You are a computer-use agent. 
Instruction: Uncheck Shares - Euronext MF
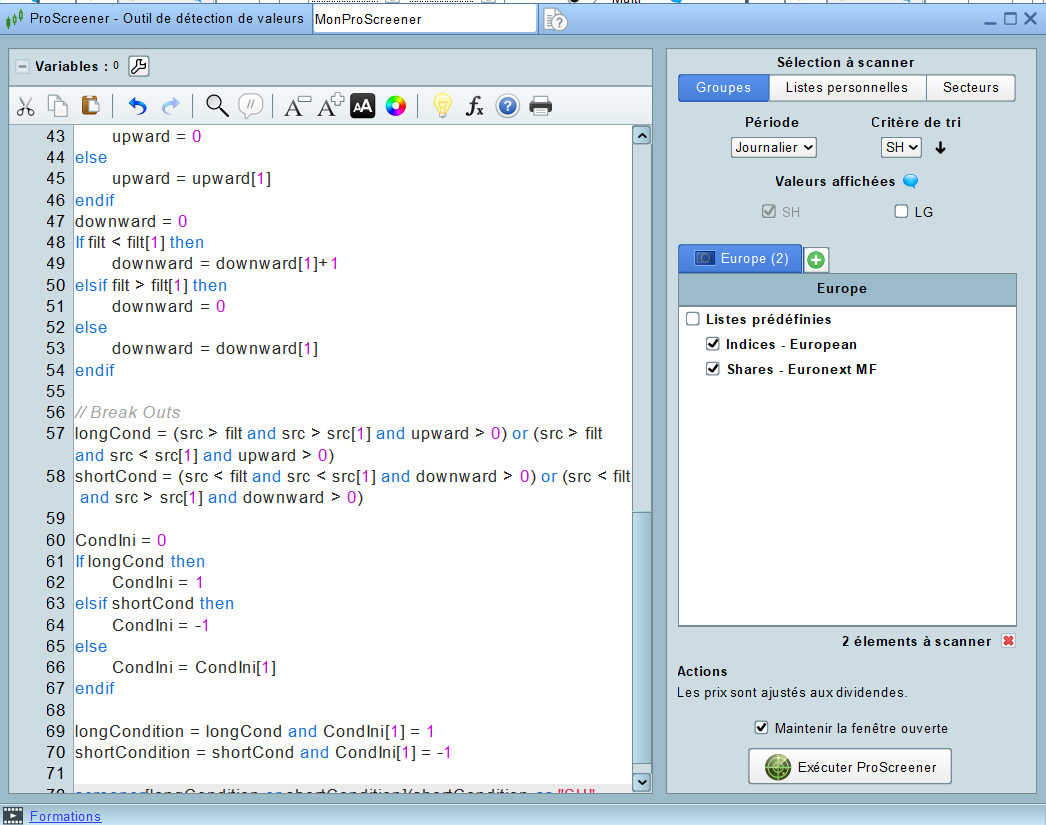[x=712, y=369]
